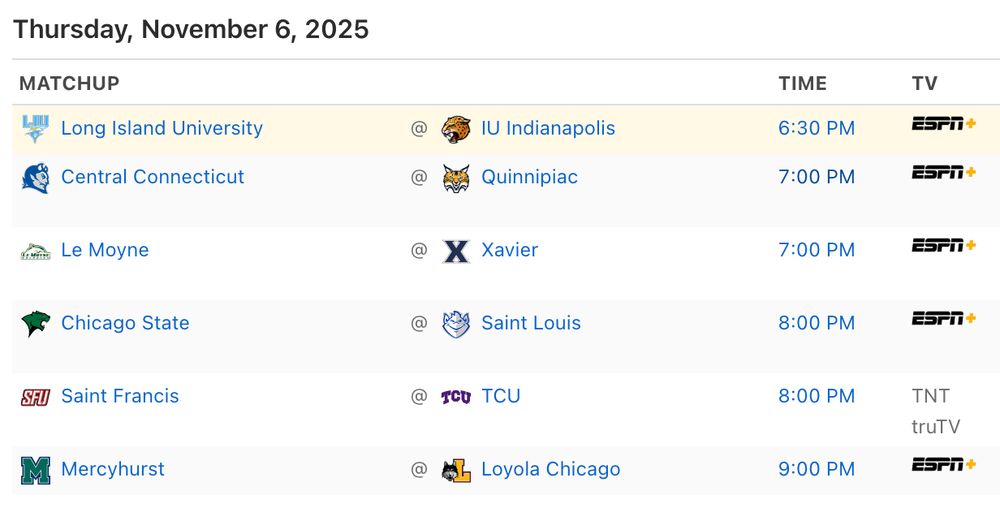Open the 9:00 PM Mercyhurst game link
Image resolution: width=1000 pixels, height=516 pixels.
click(816, 469)
